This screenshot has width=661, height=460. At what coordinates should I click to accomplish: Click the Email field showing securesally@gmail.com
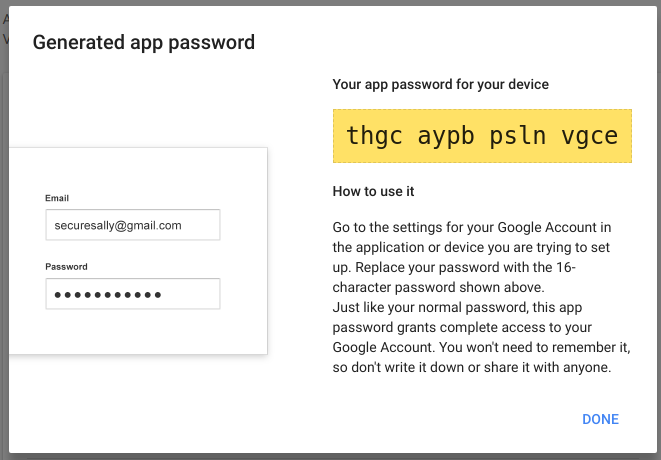point(132,225)
